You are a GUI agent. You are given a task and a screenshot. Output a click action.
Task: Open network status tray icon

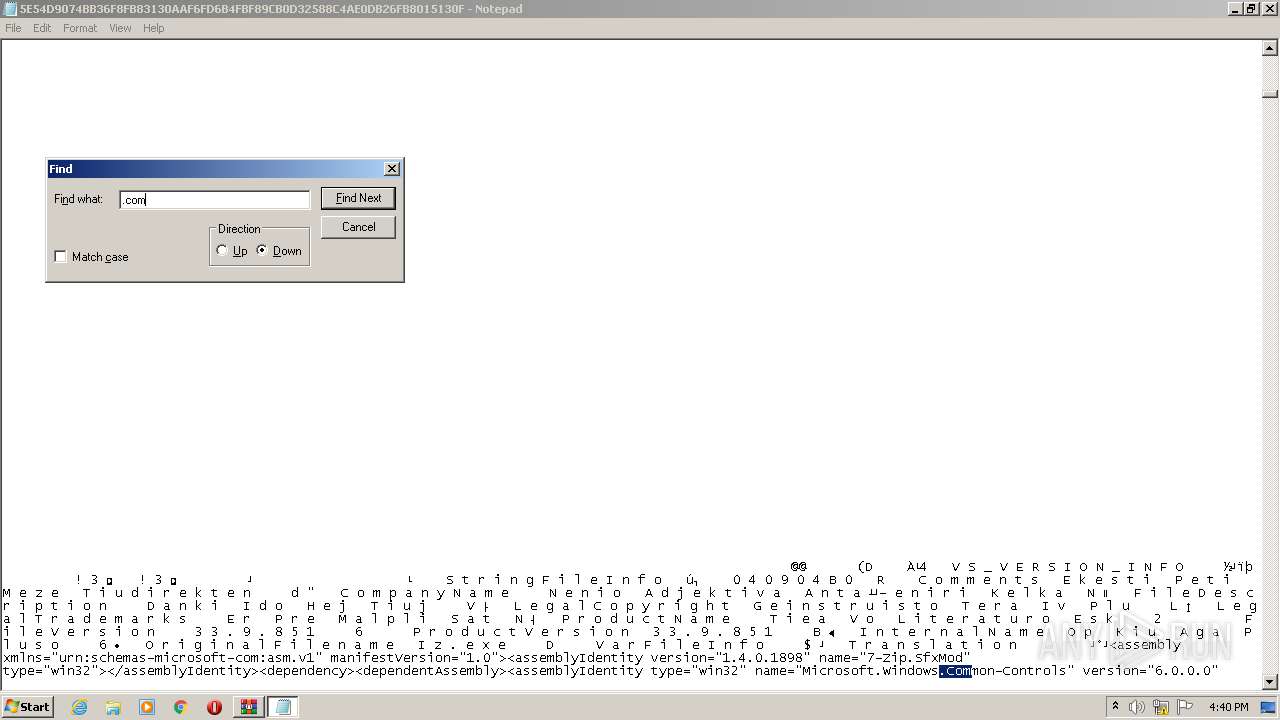[1161, 707]
